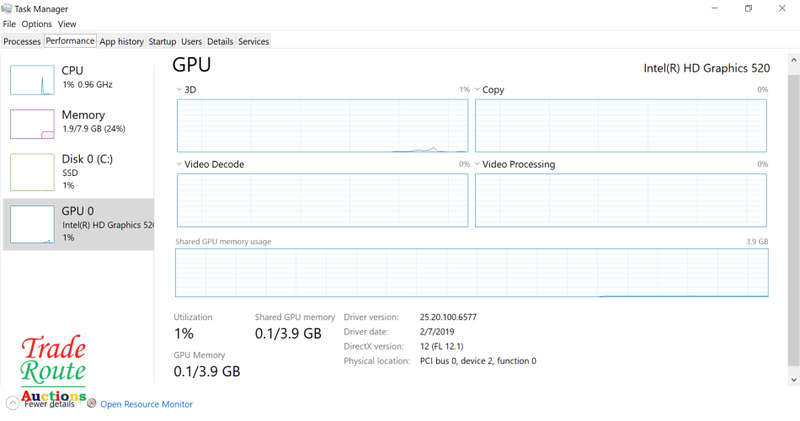Go to the Services tab
Image resolution: width=800 pixels, height=421 pixels.
254,41
